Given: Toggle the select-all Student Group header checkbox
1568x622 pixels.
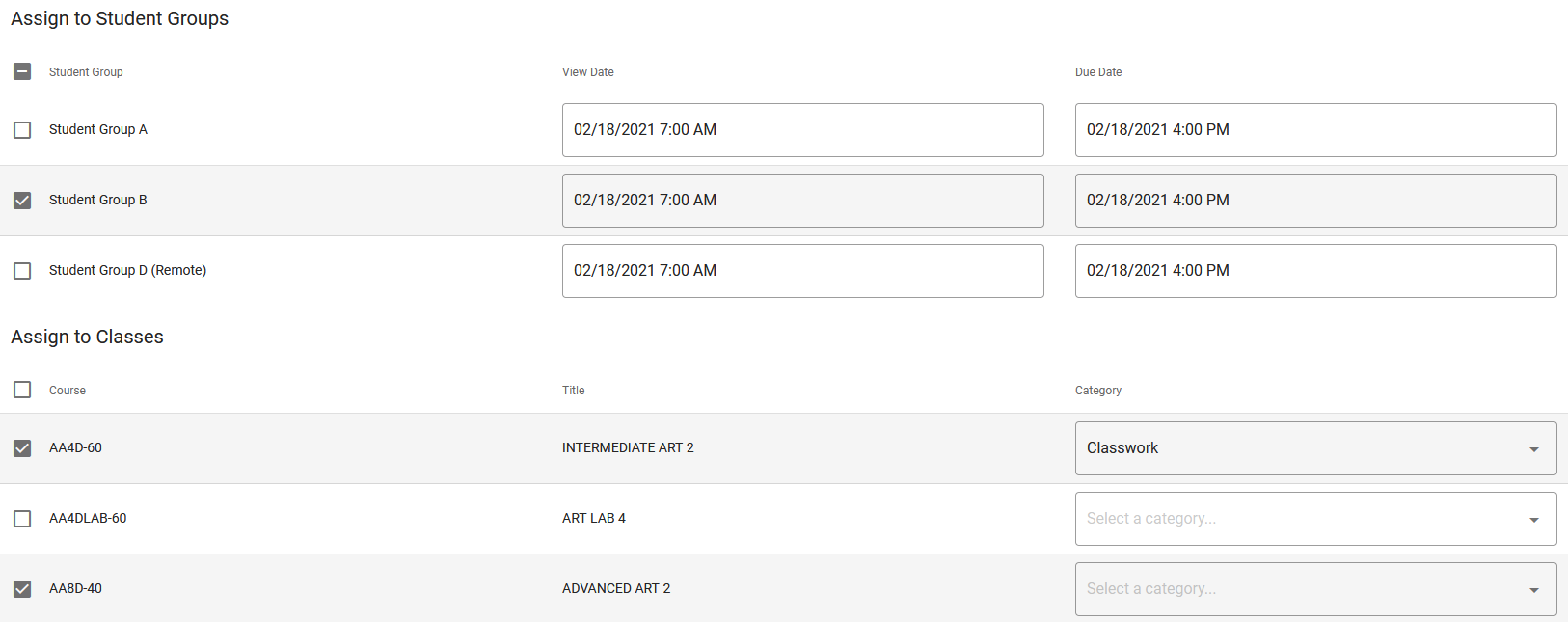Looking at the screenshot, I should (x=22, y=71).
